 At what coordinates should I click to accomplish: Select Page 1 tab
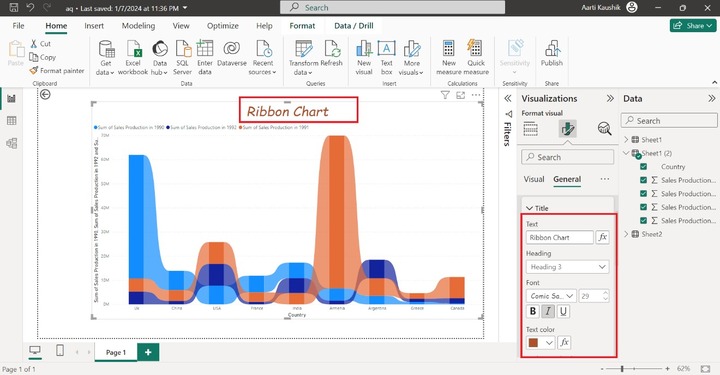tap(116, 352)
